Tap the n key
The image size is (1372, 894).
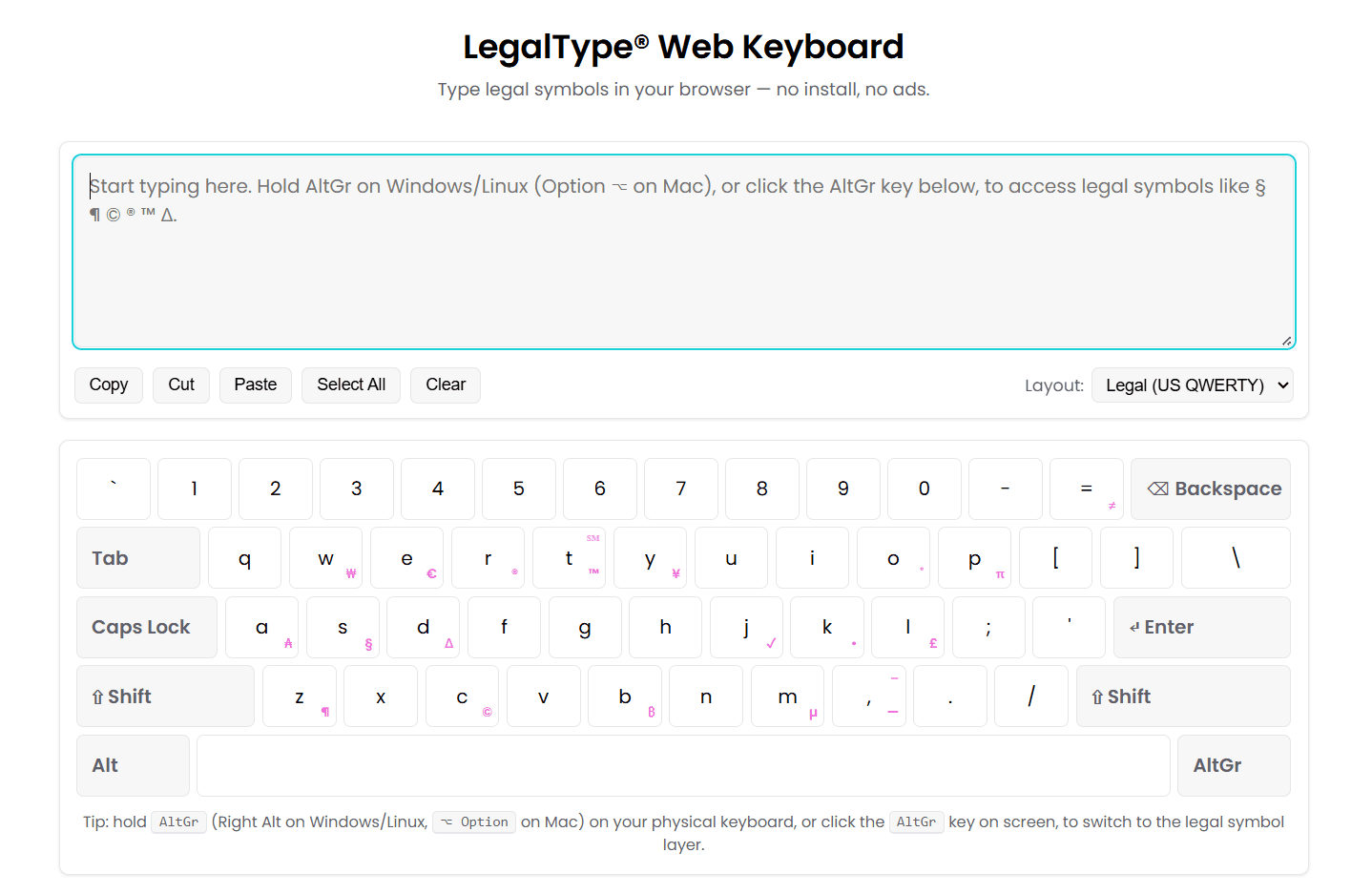pyautogui.click(x=706, y=696)
